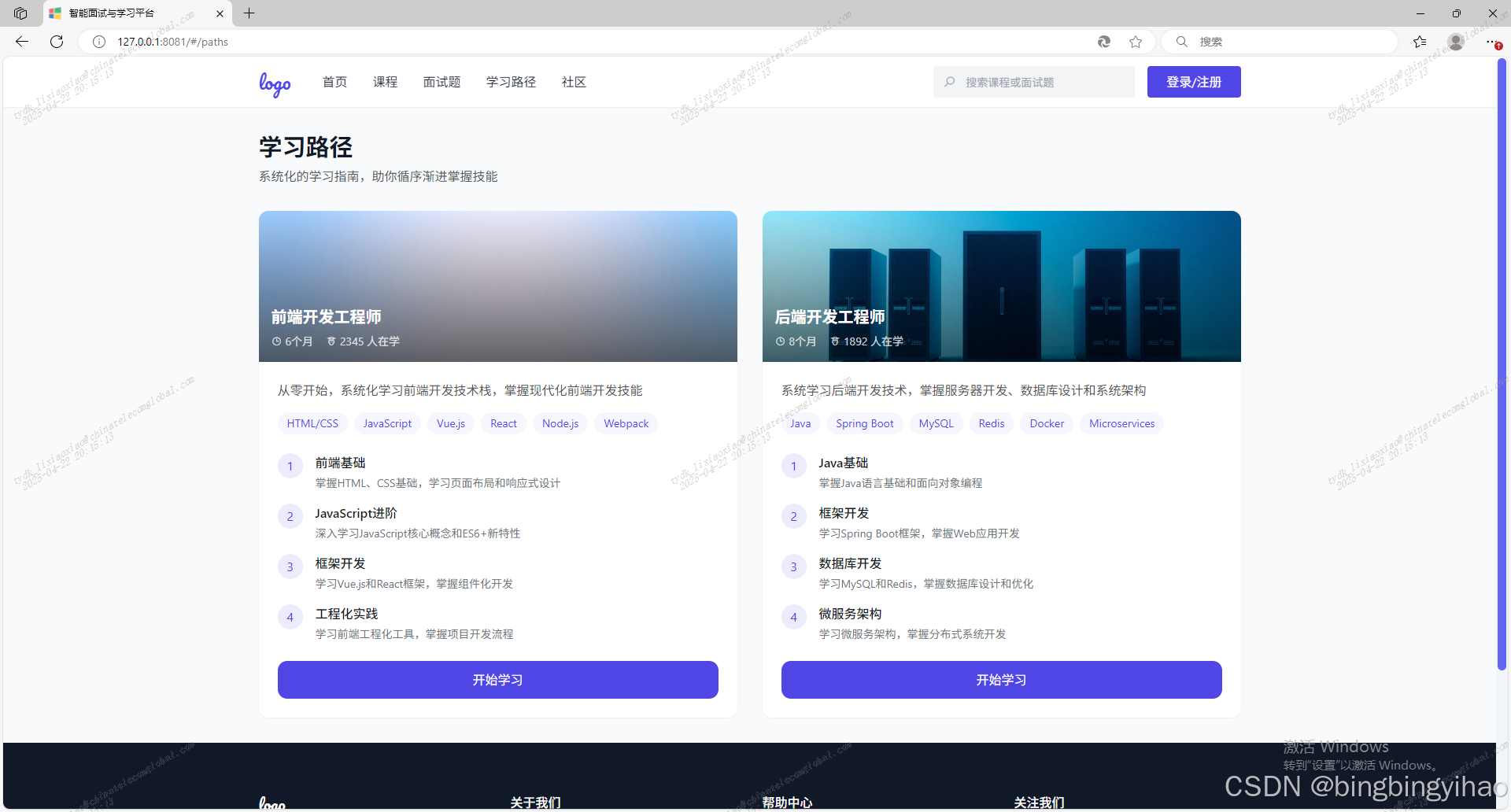Switch to the 智能面试与学习平台 browser tab
The height and width of the screenshot is (812, 1511).
coord(138,13)
